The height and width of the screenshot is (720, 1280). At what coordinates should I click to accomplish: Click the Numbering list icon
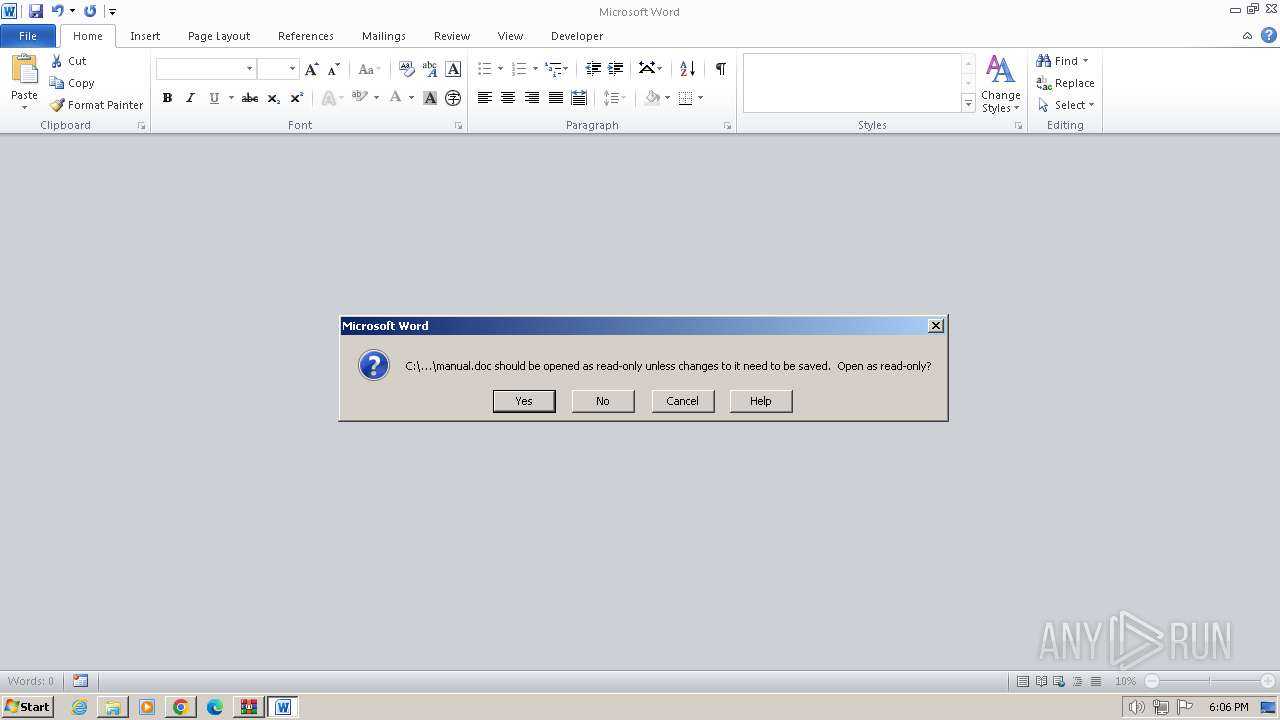tap(519, 69)
